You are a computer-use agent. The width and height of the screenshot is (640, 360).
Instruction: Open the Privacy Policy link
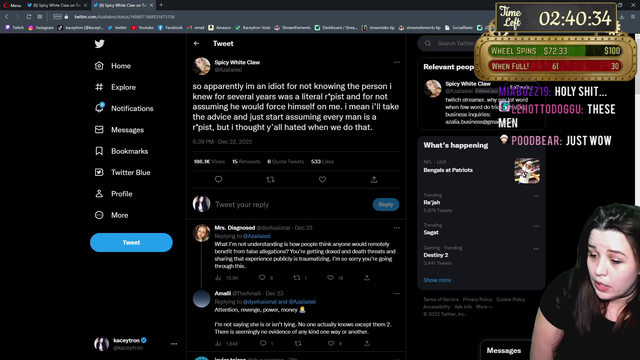(477, 300)
